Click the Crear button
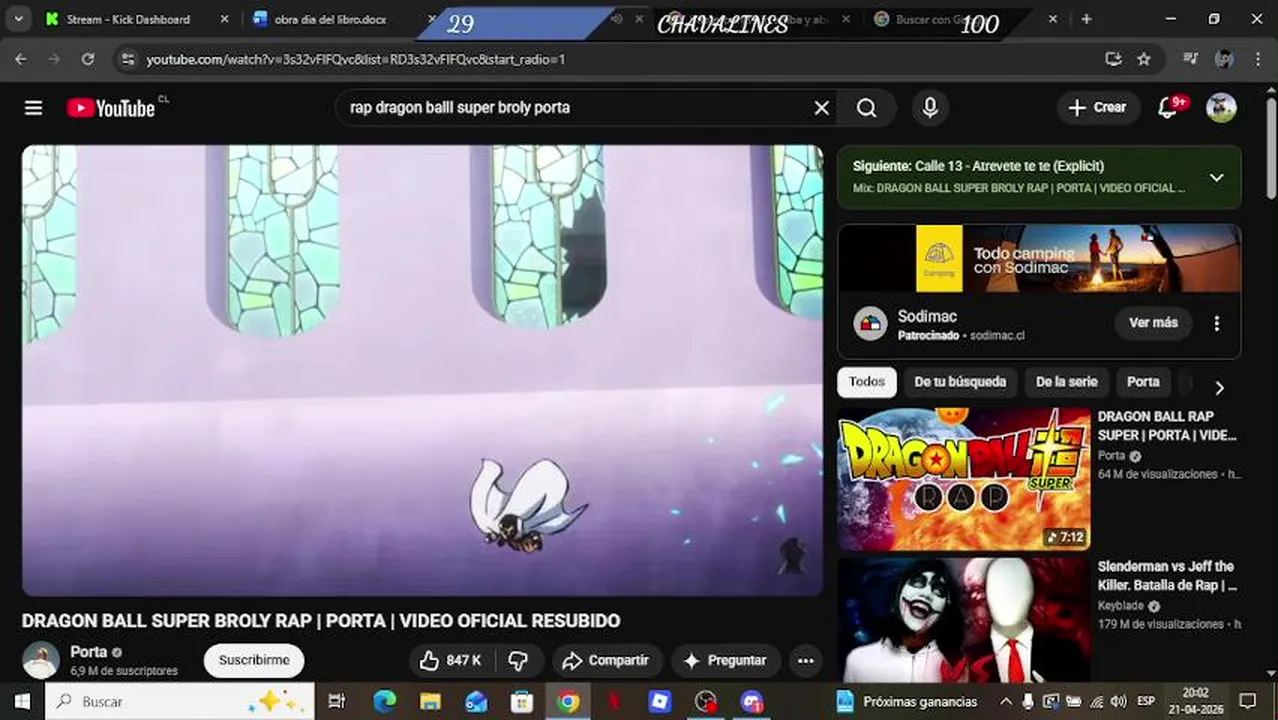The height and width of the screenshot is (720, 1278). [1098, 107]
